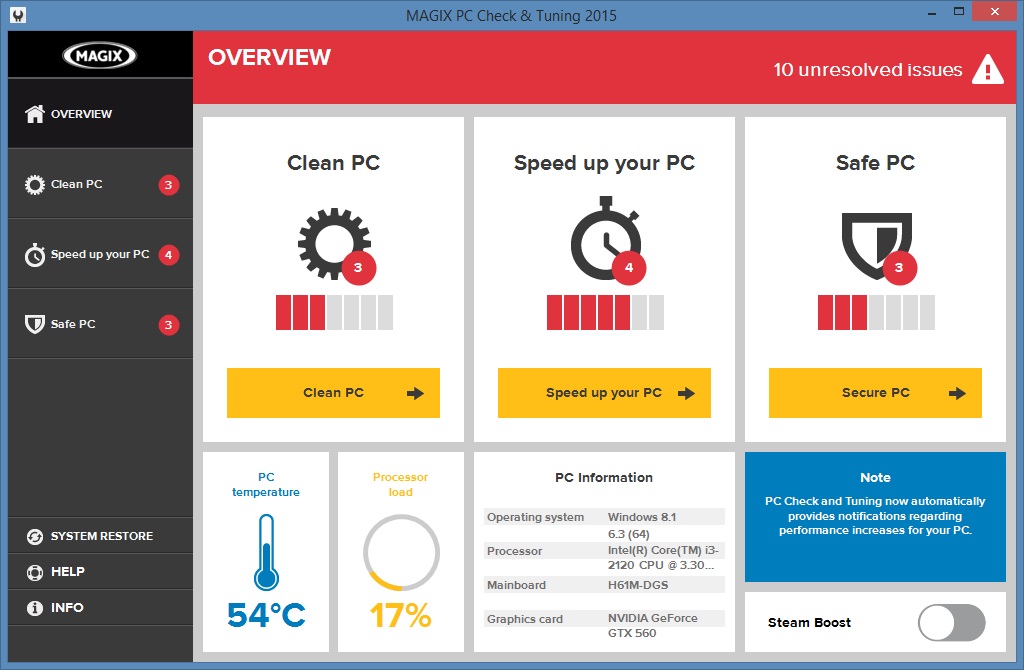Viewport: 1024px width, 670px height.
Task: Click the 10 unresolved issues text
Action: tap(868, 70)
